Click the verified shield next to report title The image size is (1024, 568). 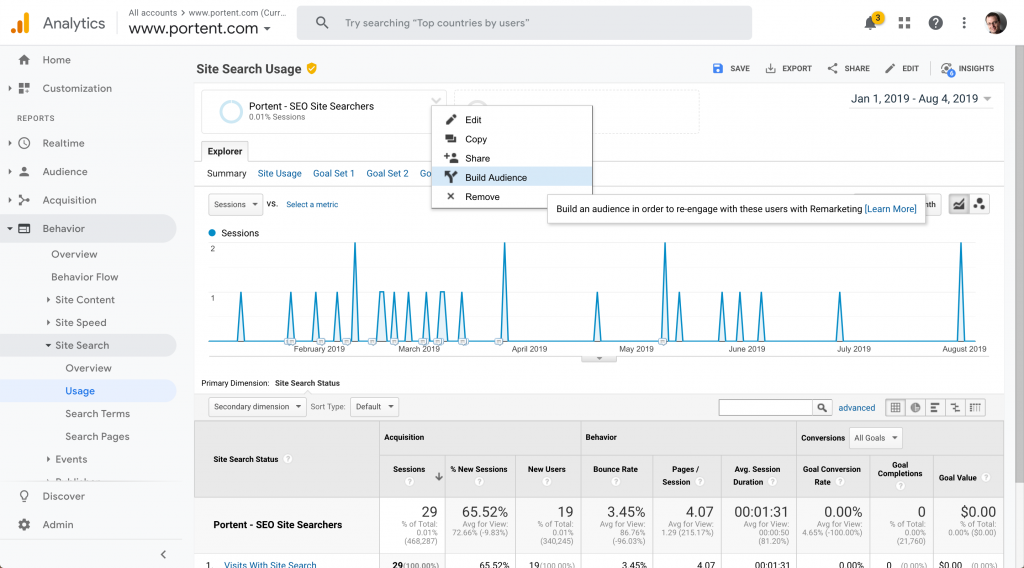[312, 69]
